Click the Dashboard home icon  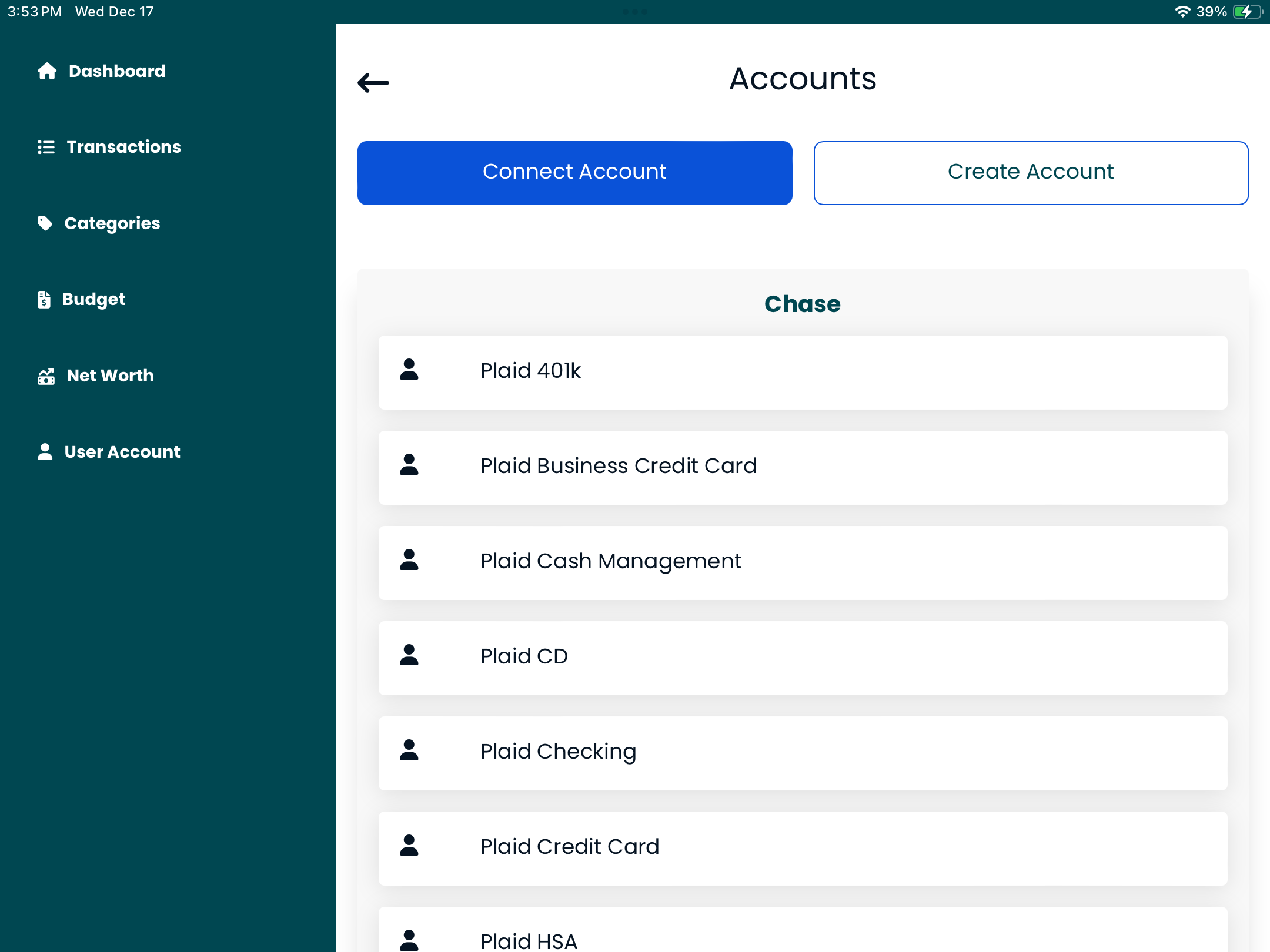pos(47,71)
